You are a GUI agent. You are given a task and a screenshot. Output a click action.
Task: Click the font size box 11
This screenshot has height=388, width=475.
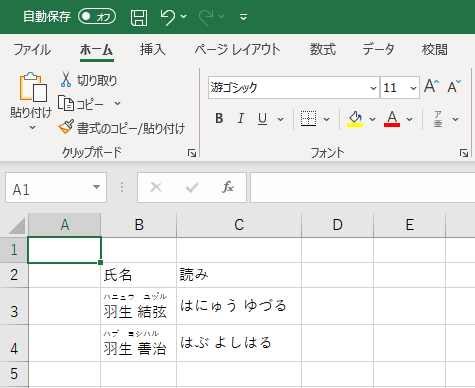tap(395, 88)
